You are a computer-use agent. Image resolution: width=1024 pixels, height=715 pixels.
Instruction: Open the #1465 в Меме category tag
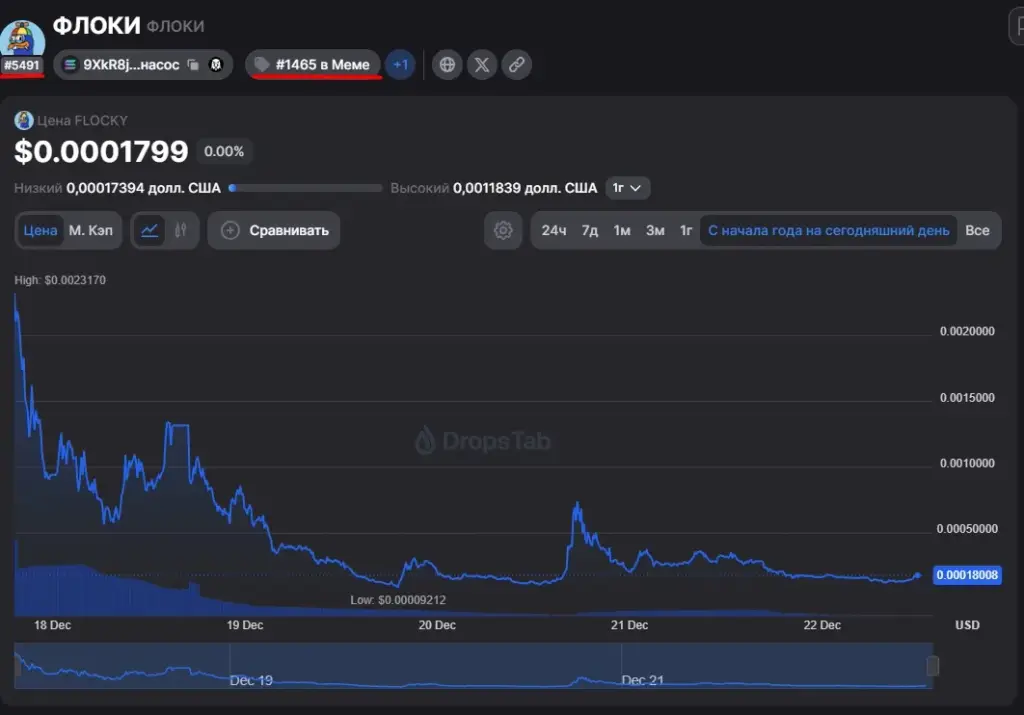point(313,65)
